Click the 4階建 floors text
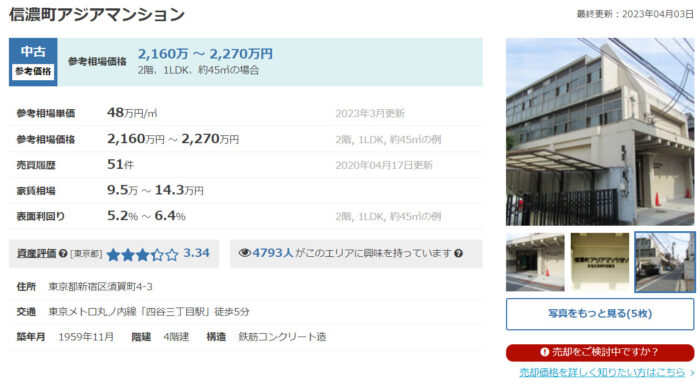This screenshot has width=700, height=385. [176, 337]
